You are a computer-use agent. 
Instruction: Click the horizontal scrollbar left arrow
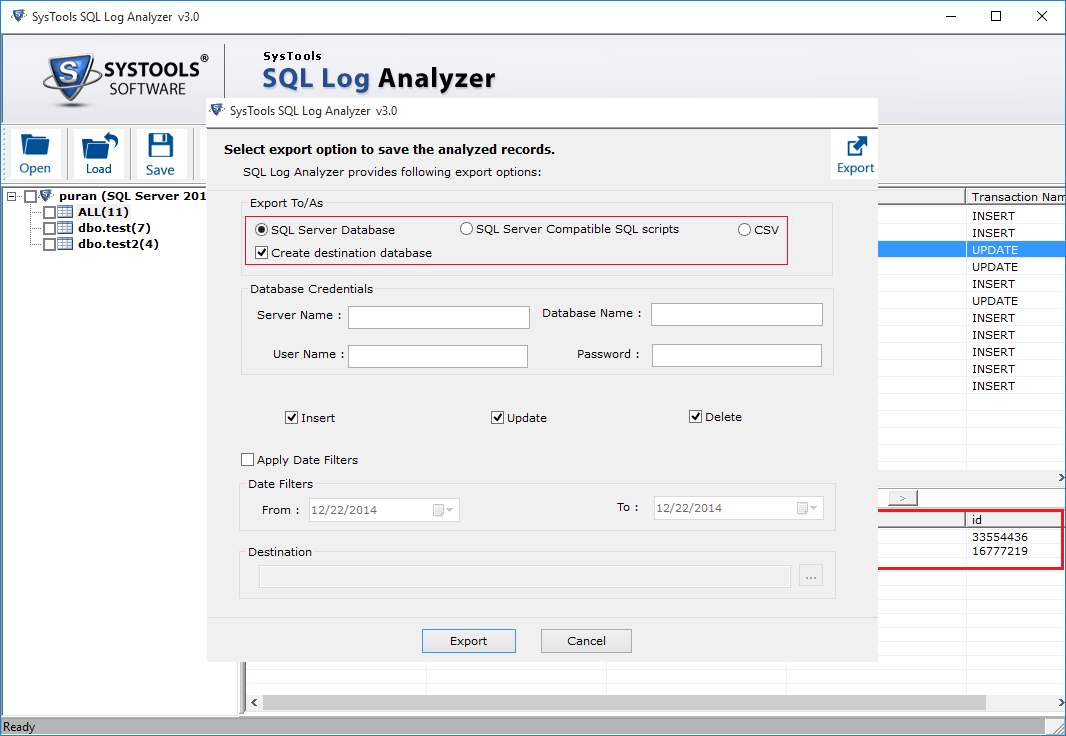tap(254, 702)
